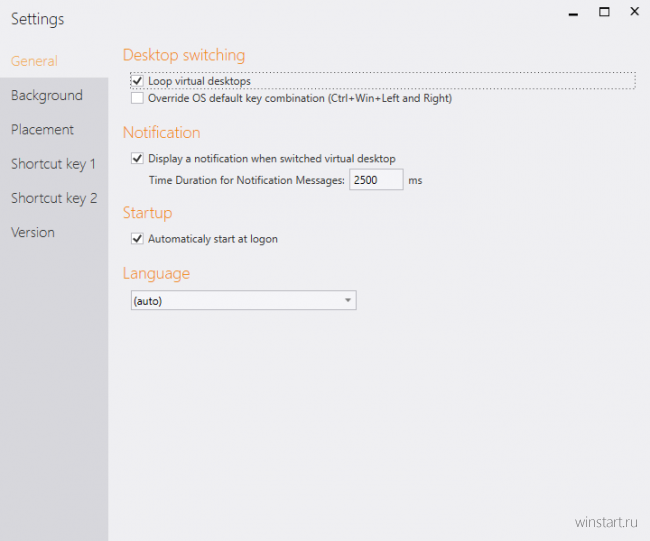This screenshot has height=541, width=650.
Task: Disable notification when switched virtual desktop
Action: click(138, 159)
